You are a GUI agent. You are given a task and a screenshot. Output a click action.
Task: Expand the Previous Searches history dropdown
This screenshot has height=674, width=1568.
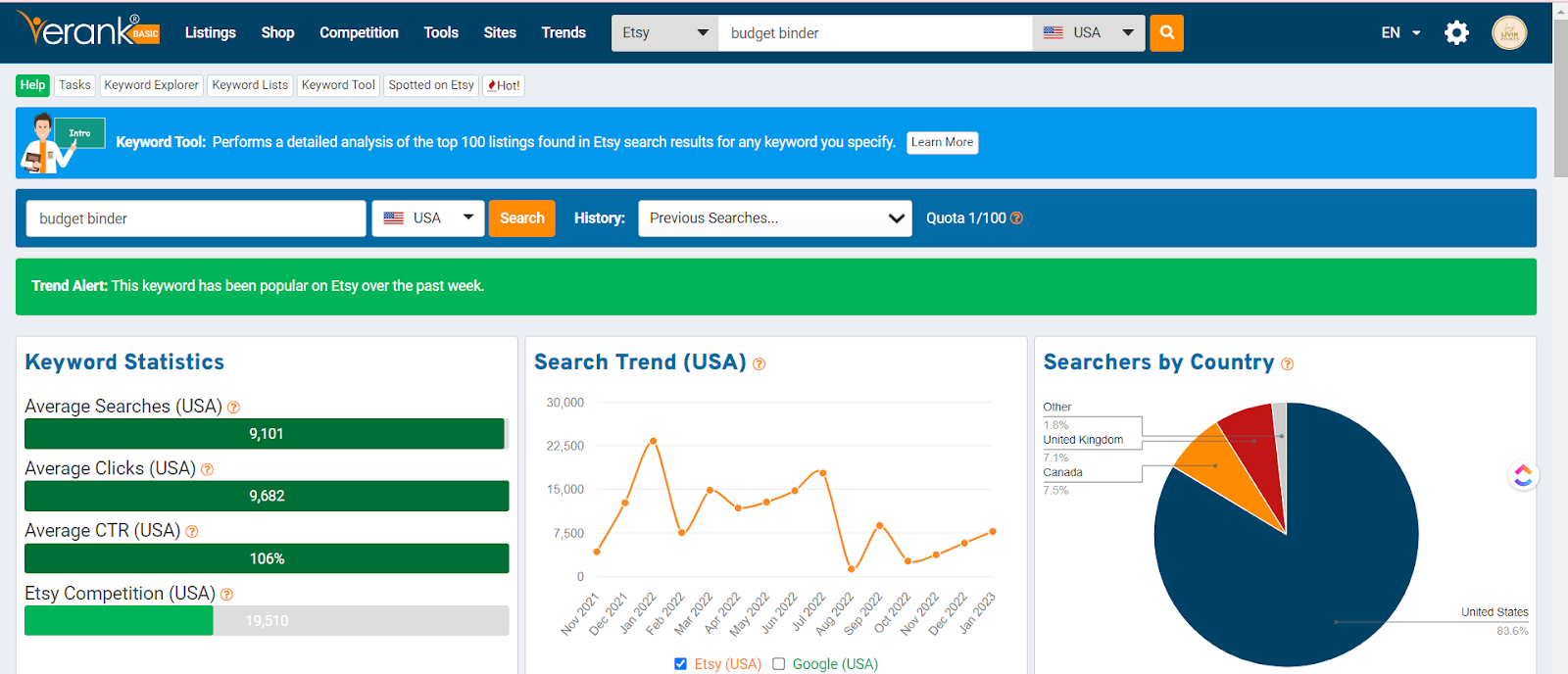[775, 218]
